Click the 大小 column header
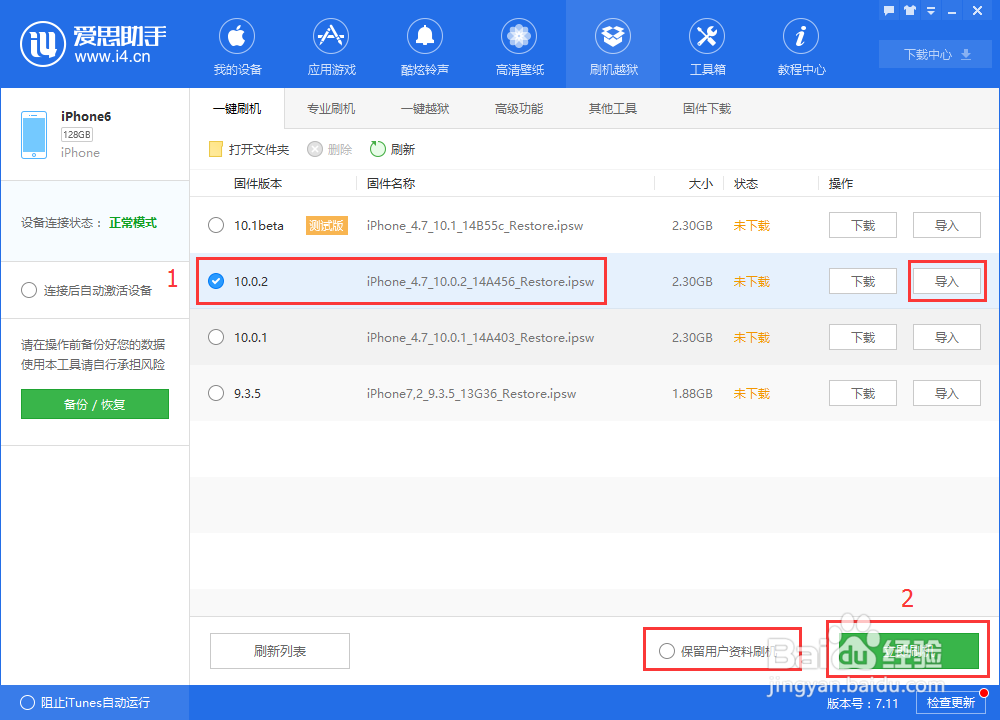The width and height of the screenshot is (1000, 720). click(700, 184)
